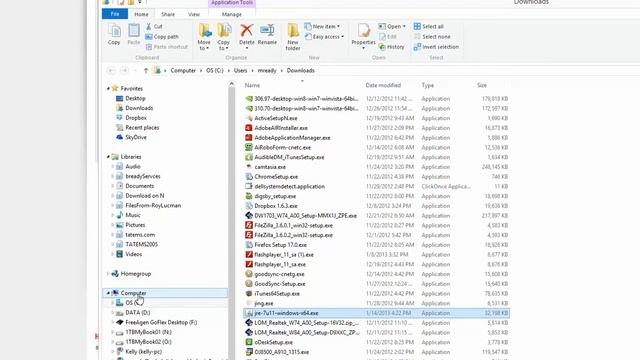Viewport: 640px width, 360px height.
Task: Select the jing.exe file
Action: 263,303
